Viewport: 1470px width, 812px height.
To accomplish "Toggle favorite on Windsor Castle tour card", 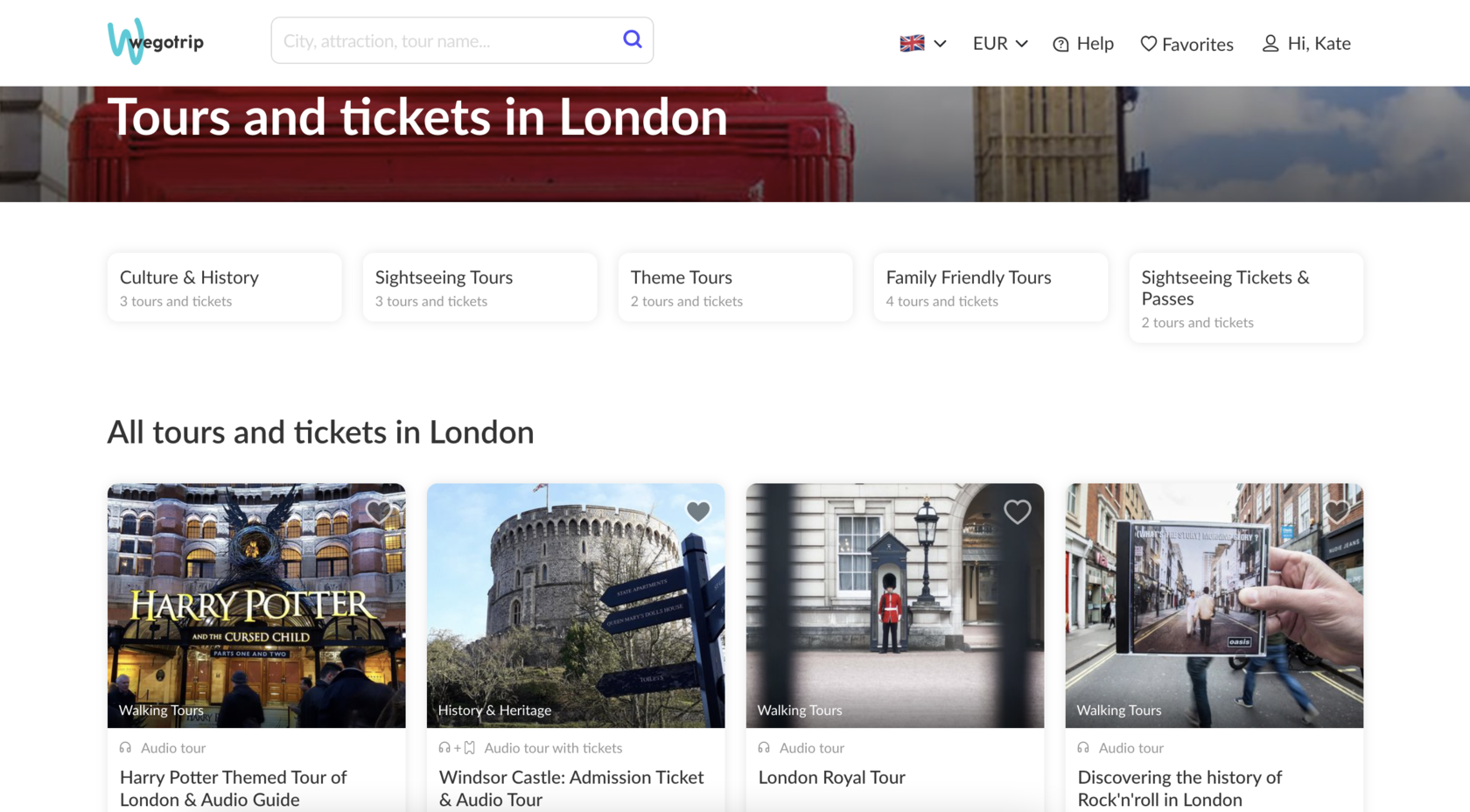I will [698, 511].
